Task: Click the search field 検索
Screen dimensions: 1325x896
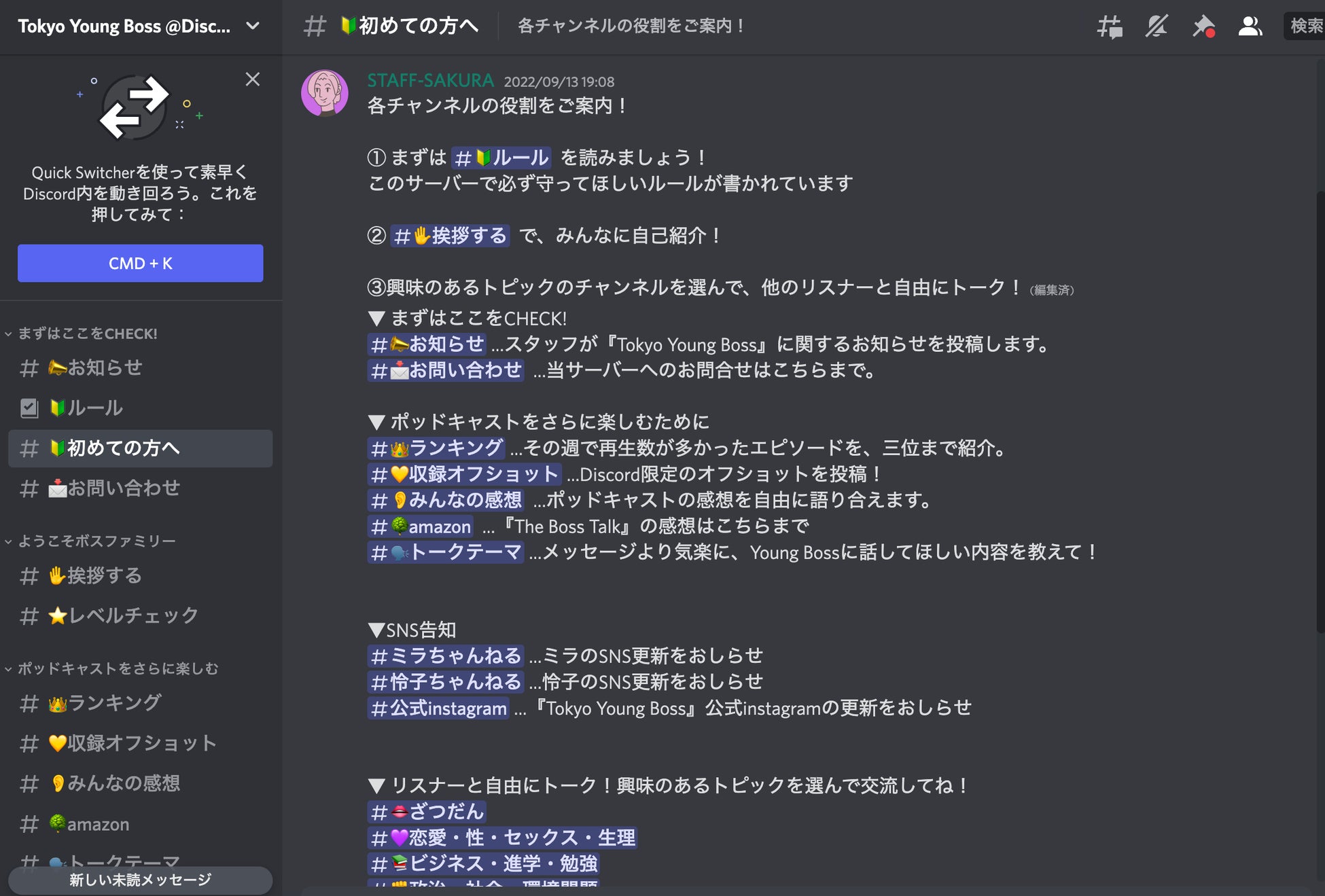Action: 1305,26
